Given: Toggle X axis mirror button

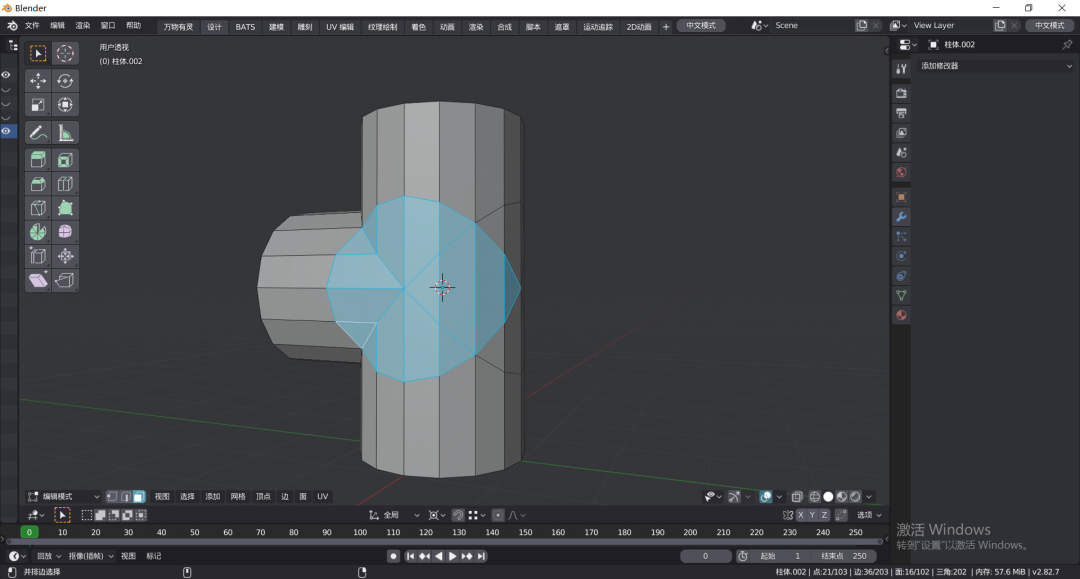Looking at the screenshot, I should pos(801,515).
